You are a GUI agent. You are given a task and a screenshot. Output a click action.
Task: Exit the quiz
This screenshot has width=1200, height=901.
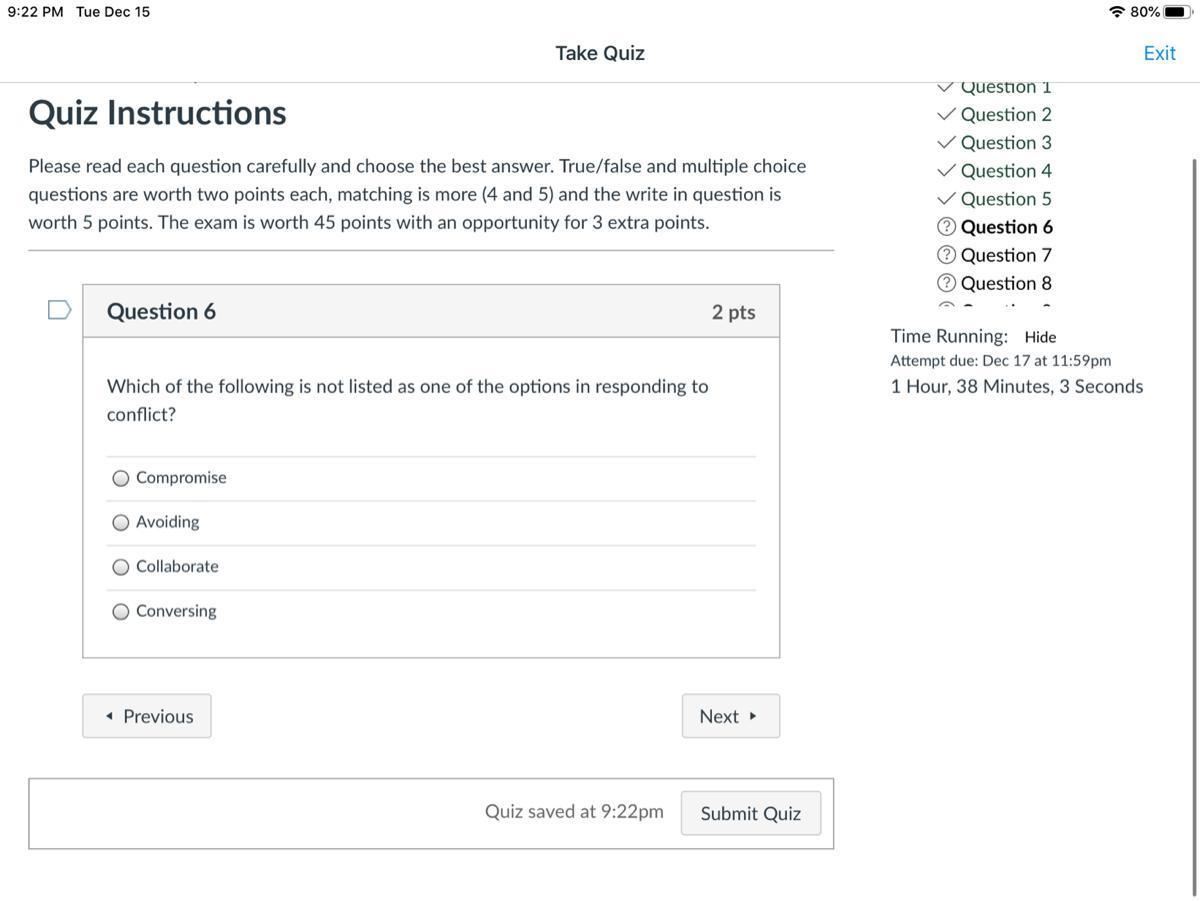point(1159,53)
